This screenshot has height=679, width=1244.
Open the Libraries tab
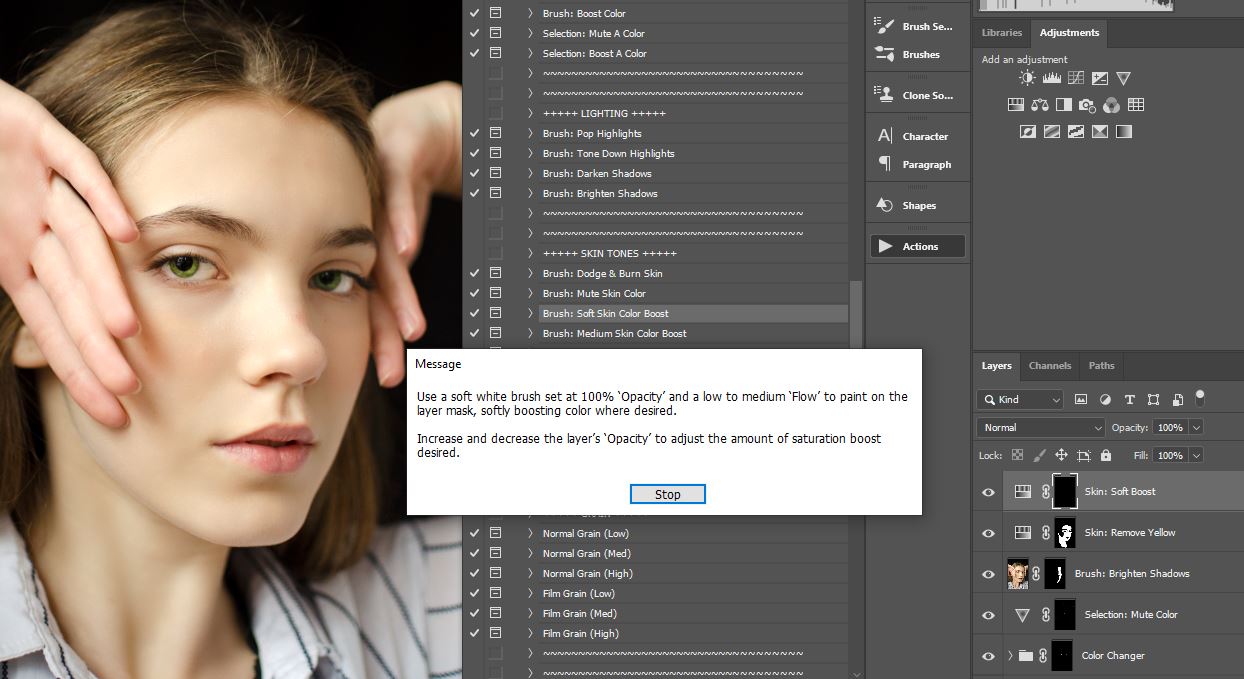pyautogui.click(x=1001, y=33)
